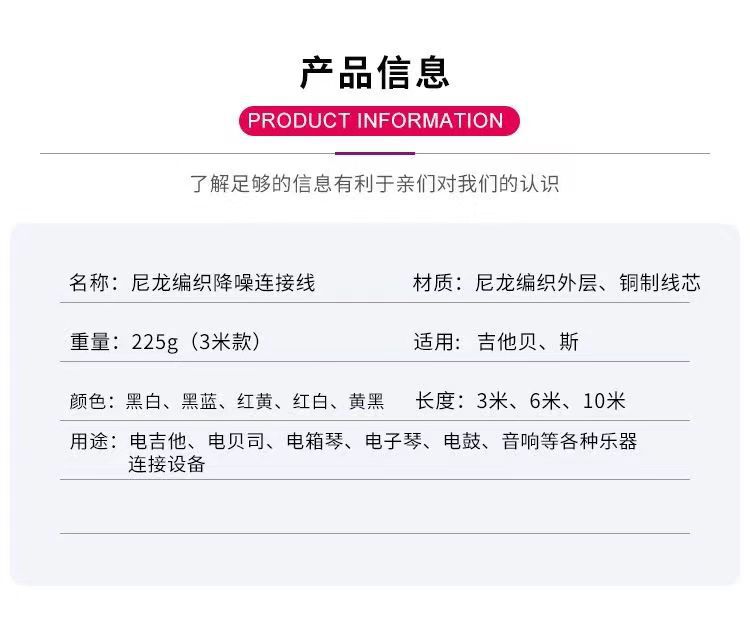
Task: Click the 产品信息 heading
Action: pyautogui.click(x=375, y=72)
